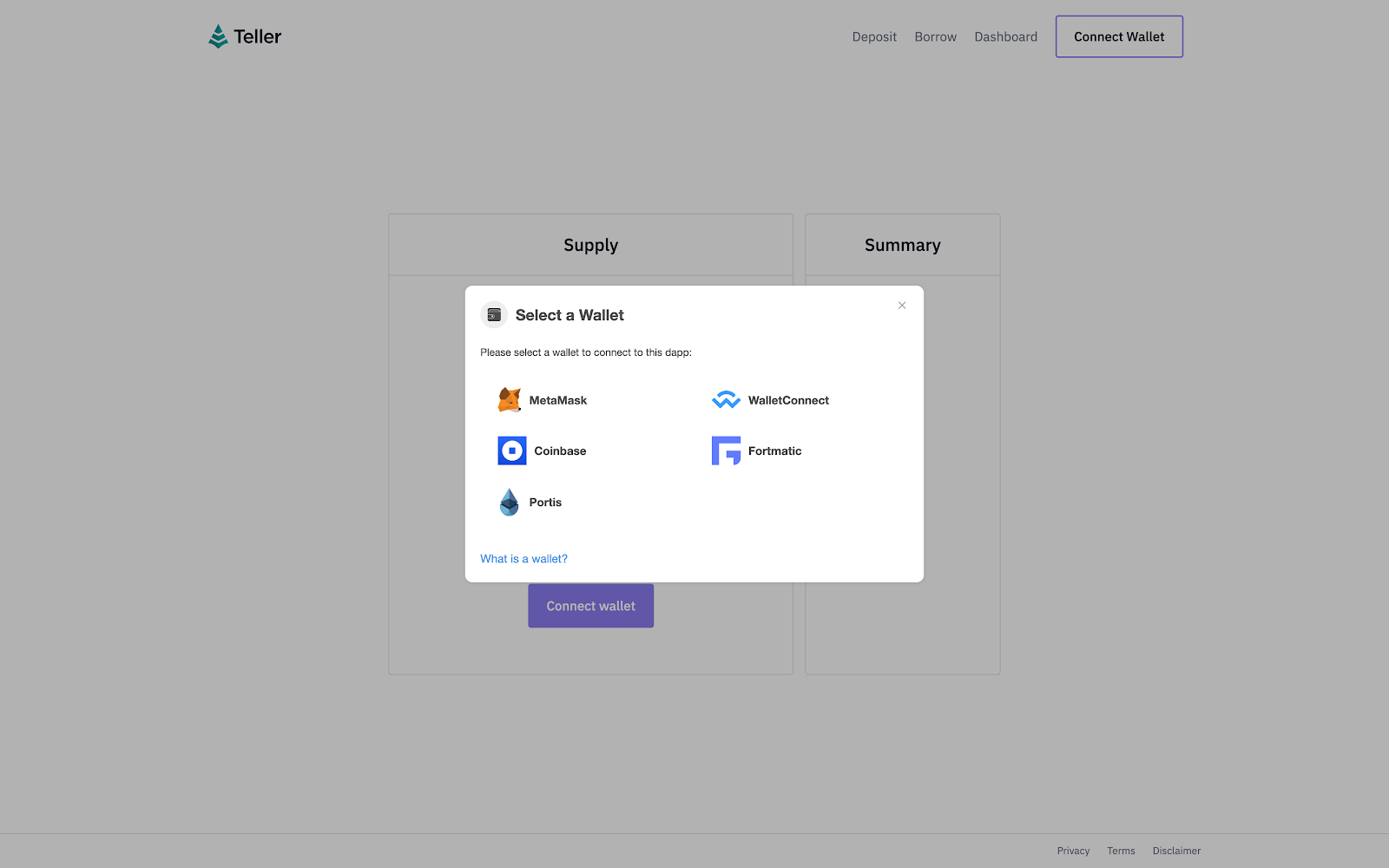Click the wallet icon beside Select a Wallet
This screenshot has width=1389, height=868.
pyautogui.click(x=494, y=315)
